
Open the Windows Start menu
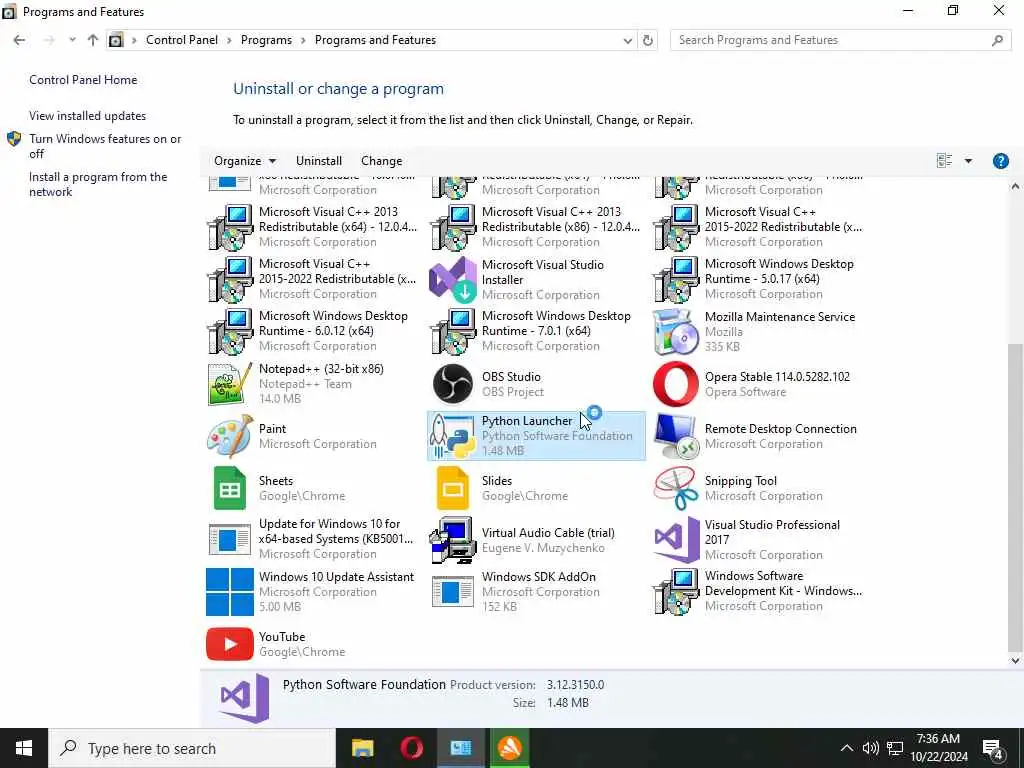click(24, 748)
